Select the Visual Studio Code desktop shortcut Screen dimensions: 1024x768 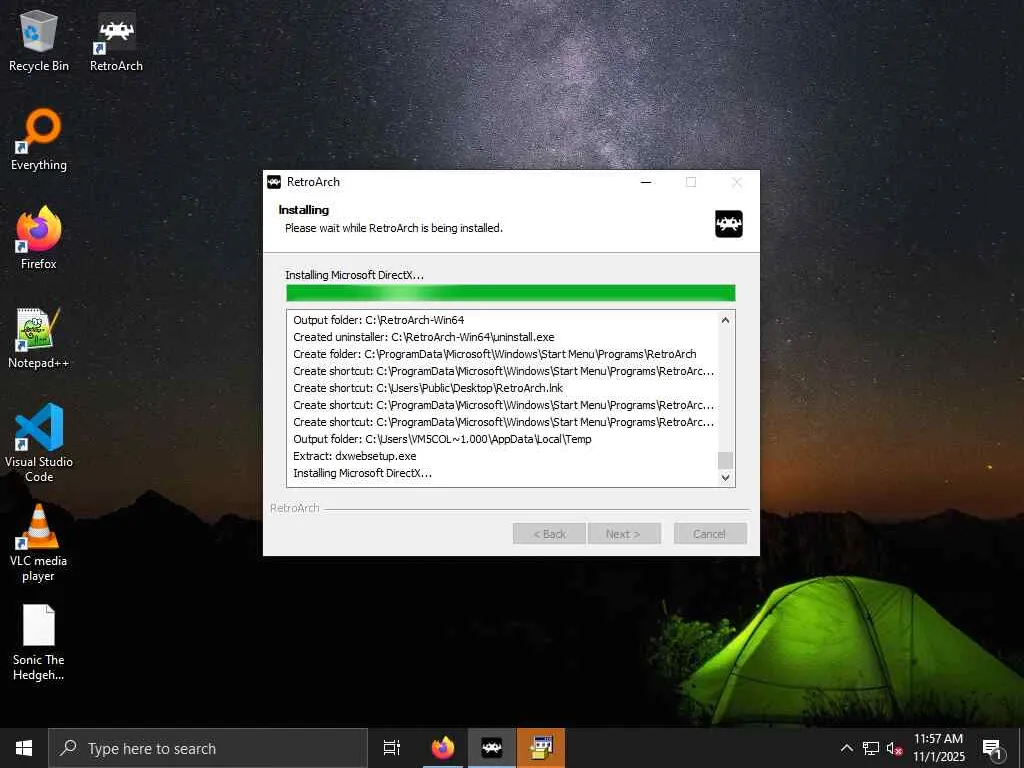pyautogui.click(x=39, y=442)
